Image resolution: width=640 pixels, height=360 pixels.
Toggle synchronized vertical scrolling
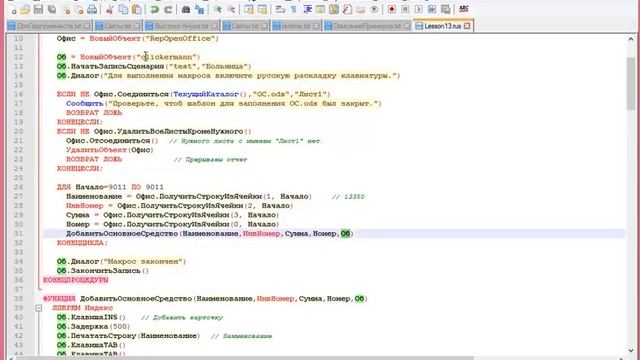tap(249, 9)
